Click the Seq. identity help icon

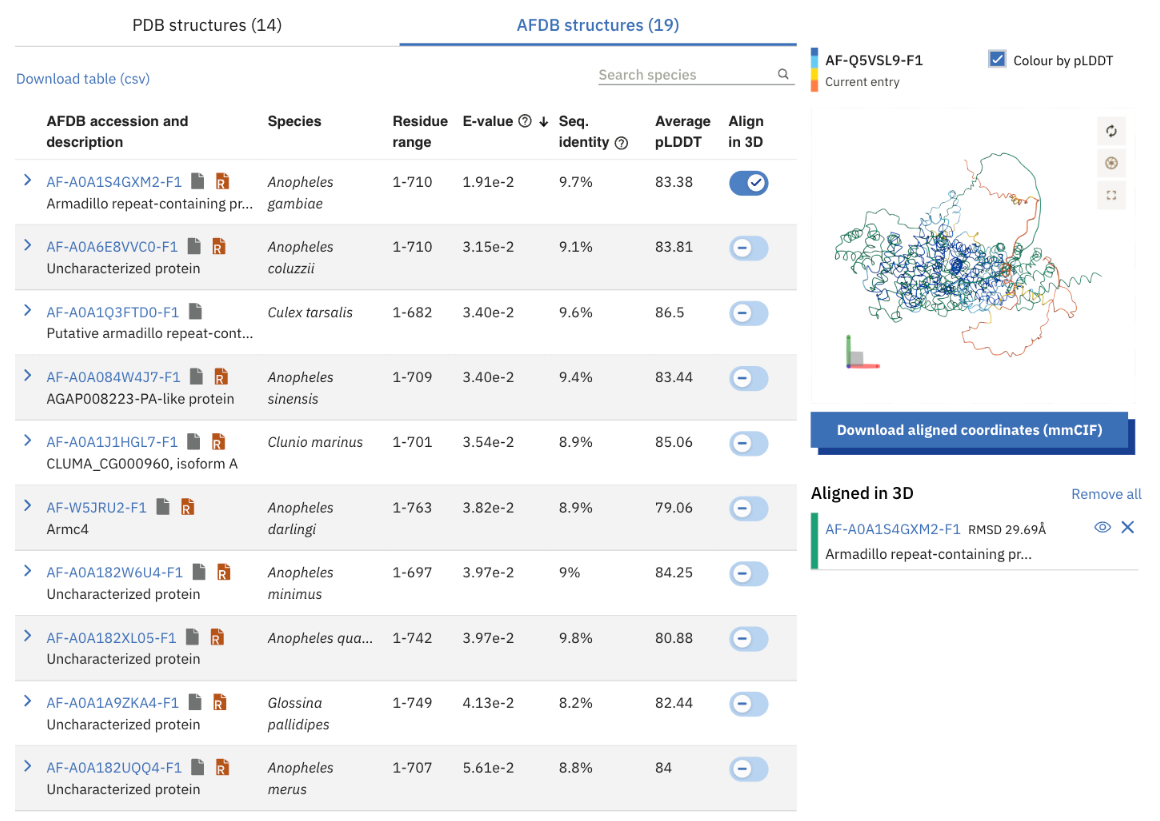621,143
